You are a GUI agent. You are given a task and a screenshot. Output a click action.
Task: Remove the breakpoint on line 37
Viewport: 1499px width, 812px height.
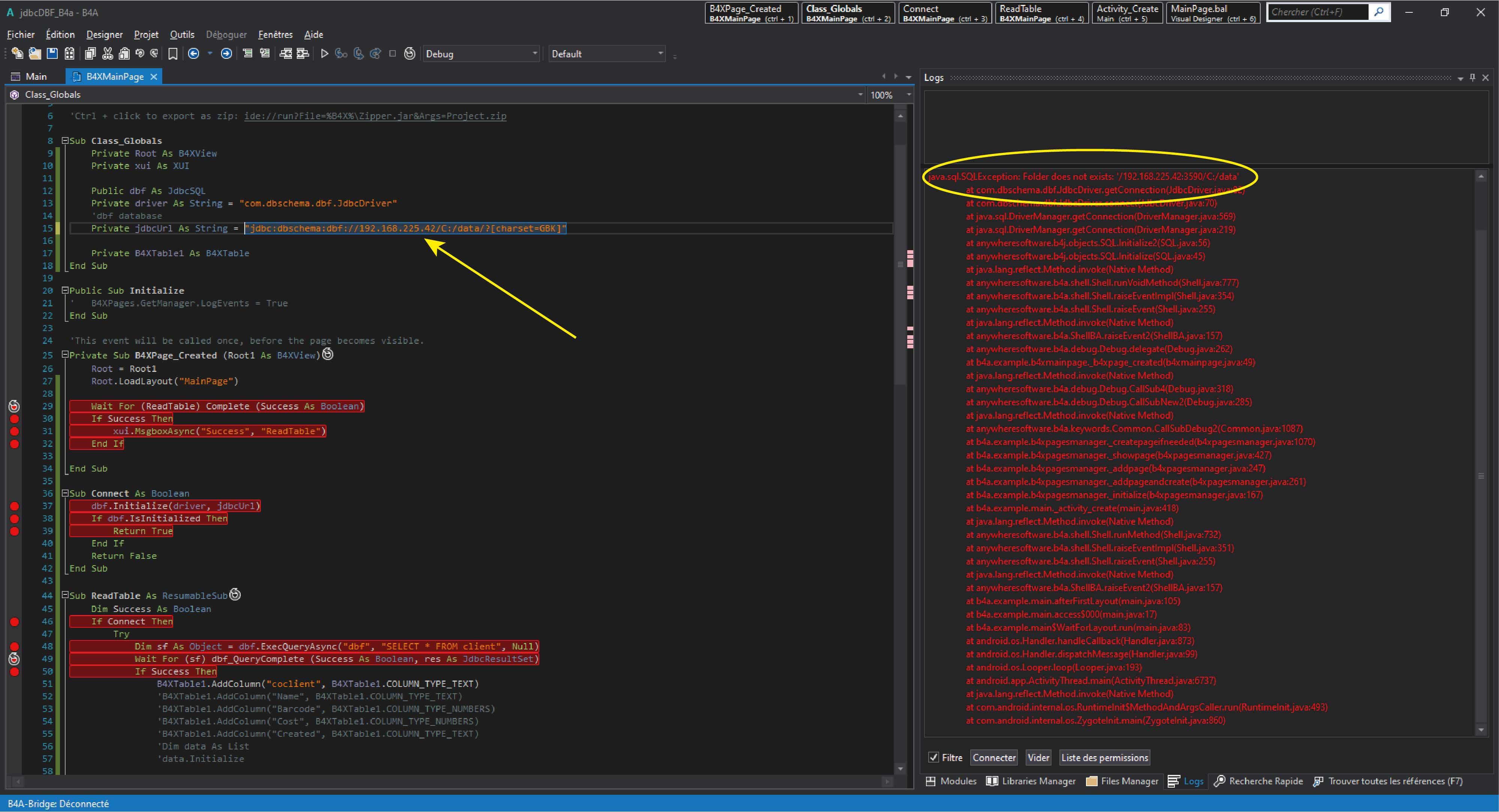point(15,506)
